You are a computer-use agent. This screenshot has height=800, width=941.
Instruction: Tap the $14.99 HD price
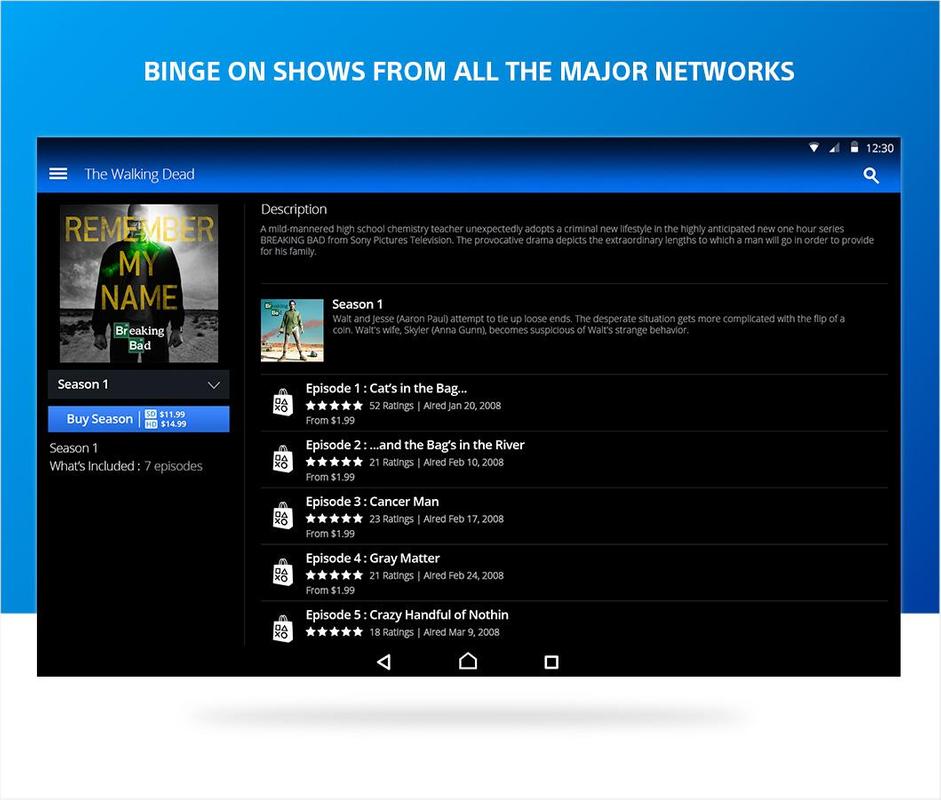click(173, 424)
